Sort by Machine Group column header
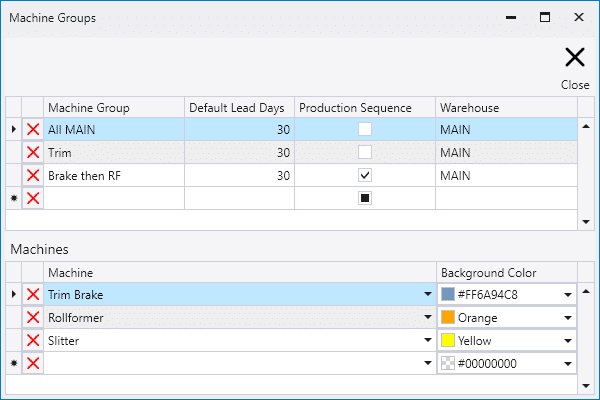The width and height of the screenshot is (600, 400). click(114, 108)
